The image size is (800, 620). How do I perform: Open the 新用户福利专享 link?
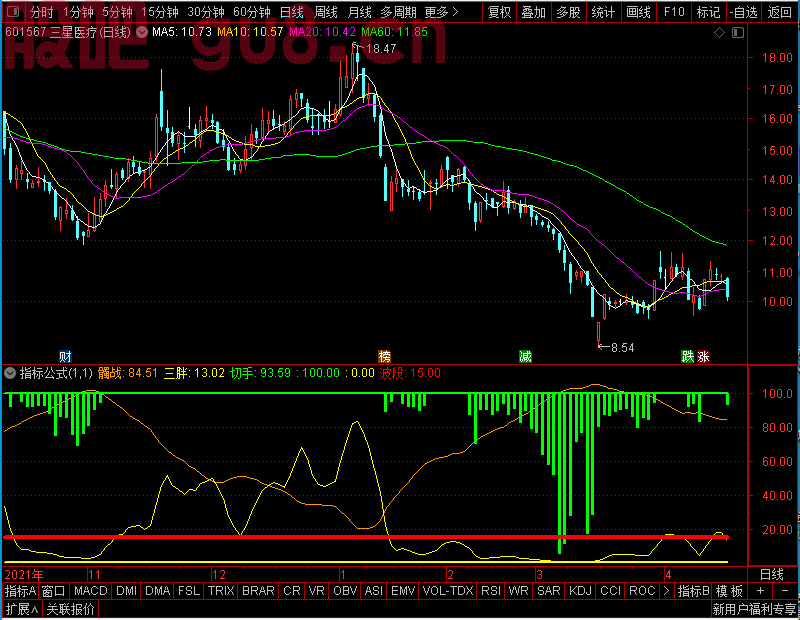coord(754,609)
